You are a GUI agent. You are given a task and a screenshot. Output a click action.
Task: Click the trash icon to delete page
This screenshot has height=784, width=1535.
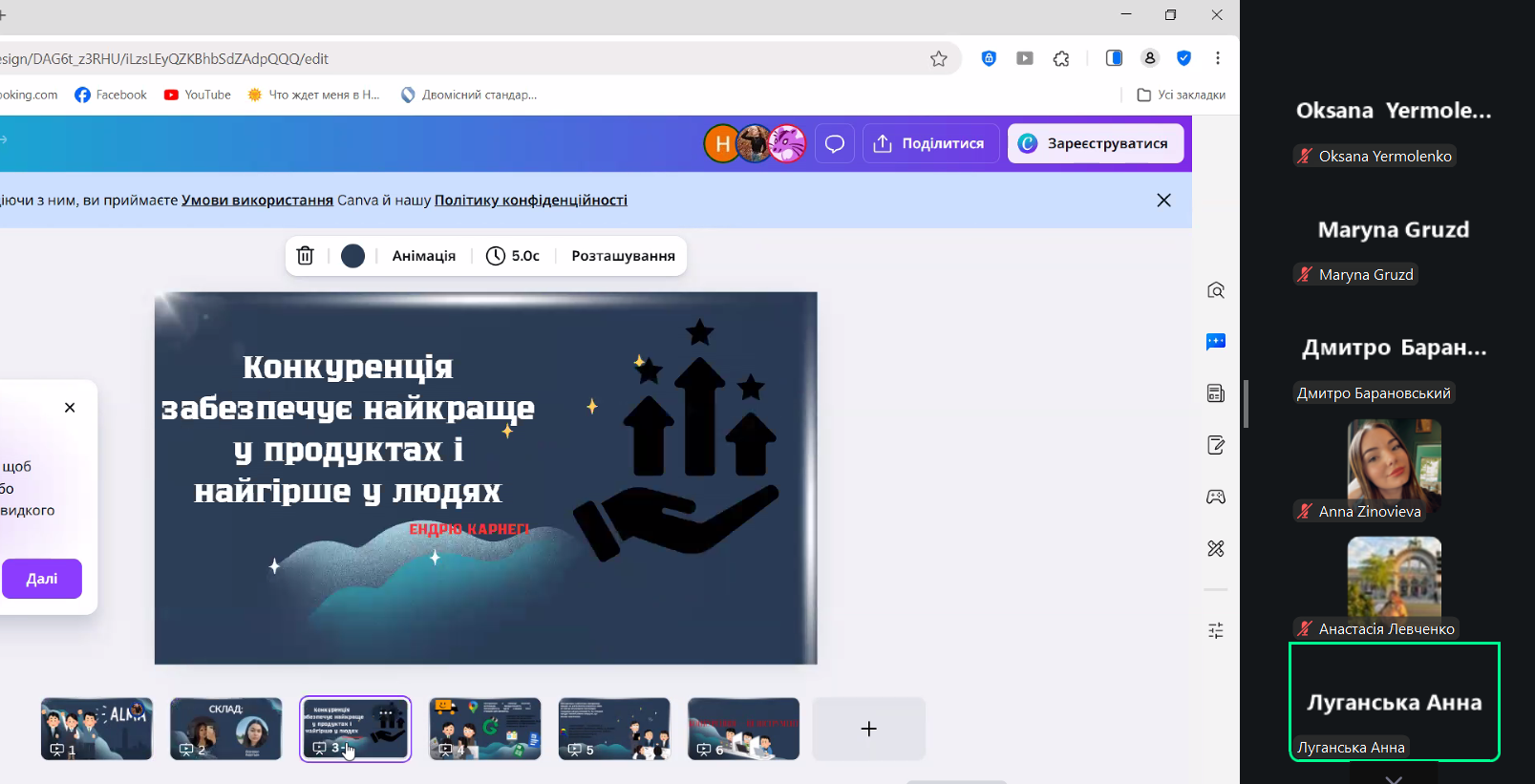click(x=305, y=256)
